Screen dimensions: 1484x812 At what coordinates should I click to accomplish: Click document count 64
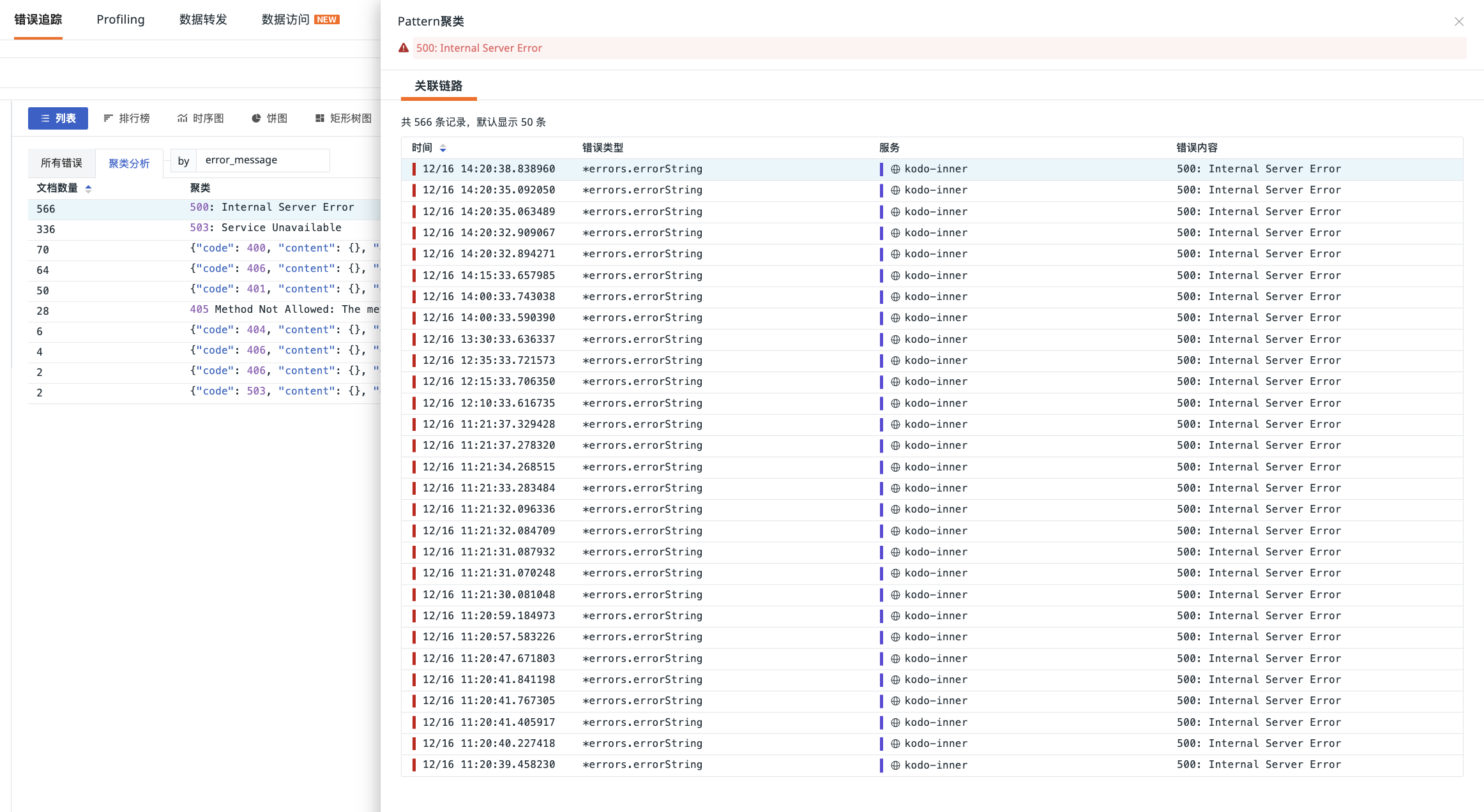(43, 271)
